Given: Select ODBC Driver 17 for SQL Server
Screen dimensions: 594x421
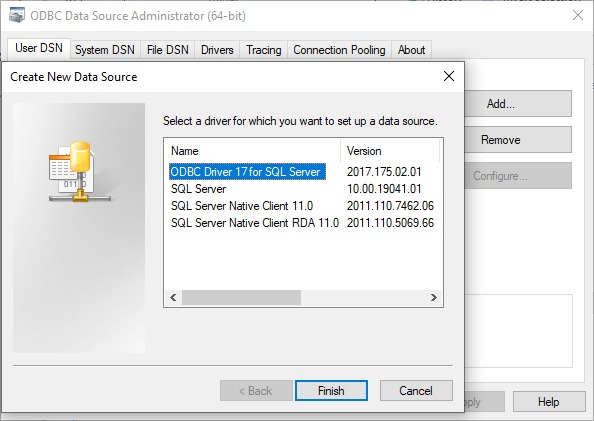Looking at the screenshot, I should [x=247, y=172].
